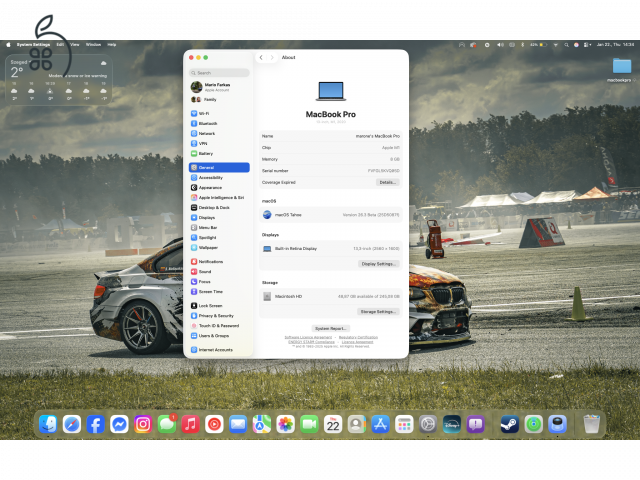This screenshot has width=640, height=480.
Task: Open YouTube Music from the dock
Action: (214, 424)
